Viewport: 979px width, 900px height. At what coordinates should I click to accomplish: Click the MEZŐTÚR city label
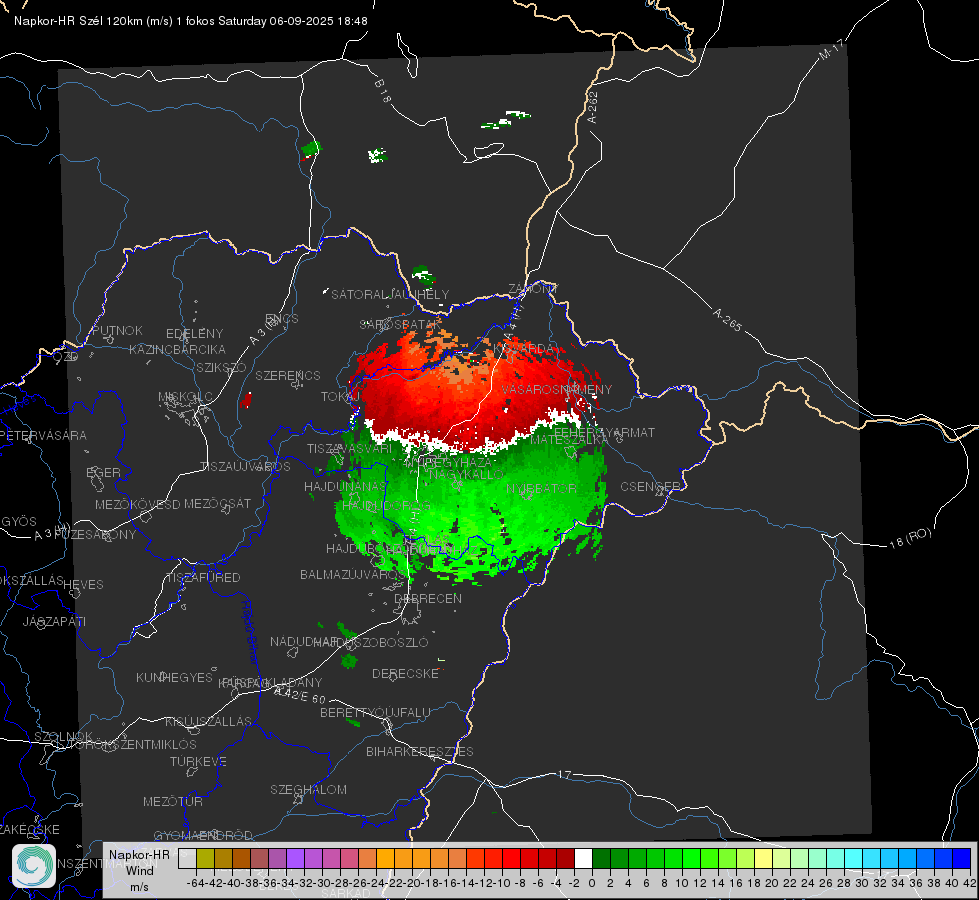click(173, 801)
